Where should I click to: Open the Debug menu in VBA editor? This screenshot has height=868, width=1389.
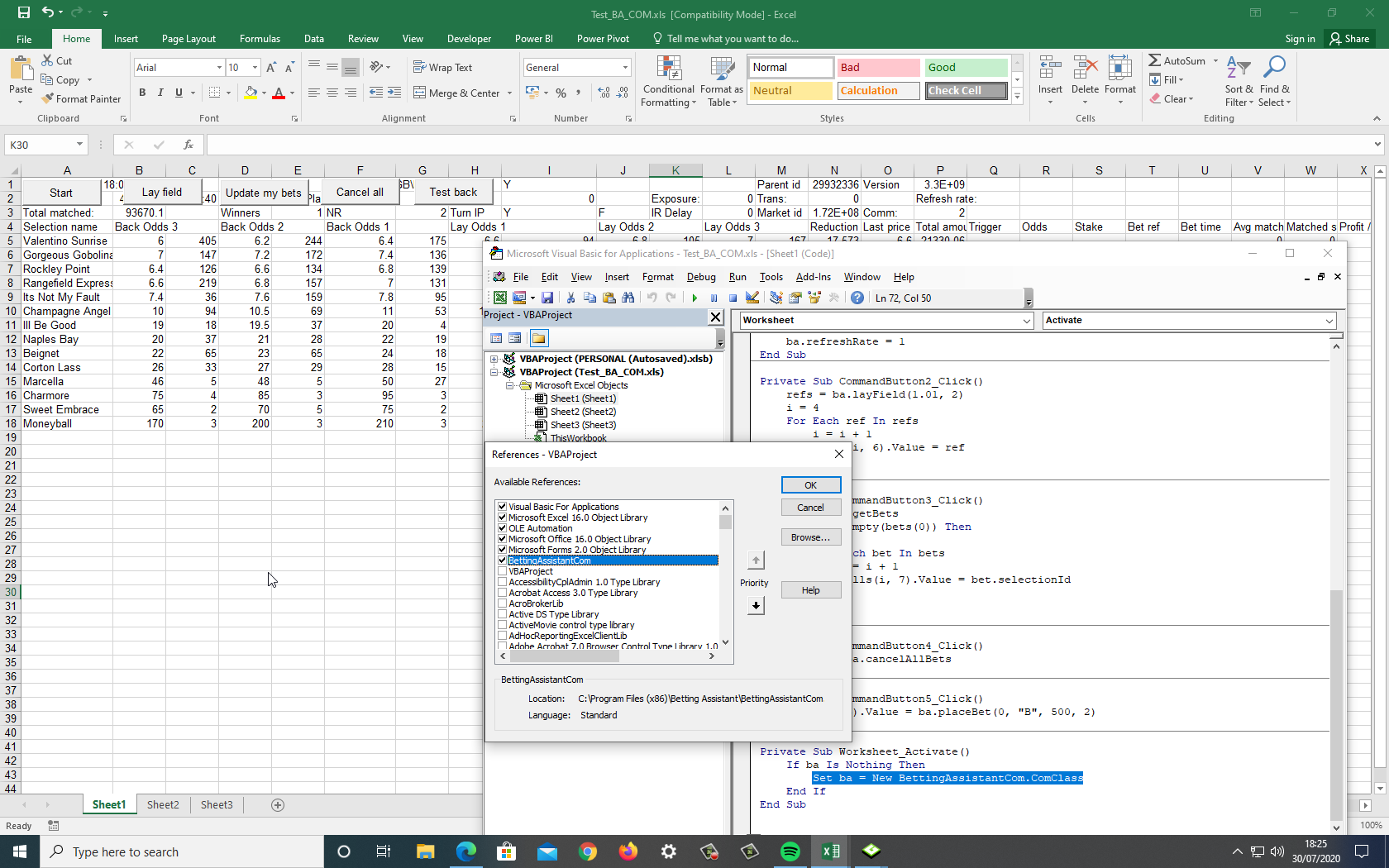pyautogui.click(x=701, y=277)
